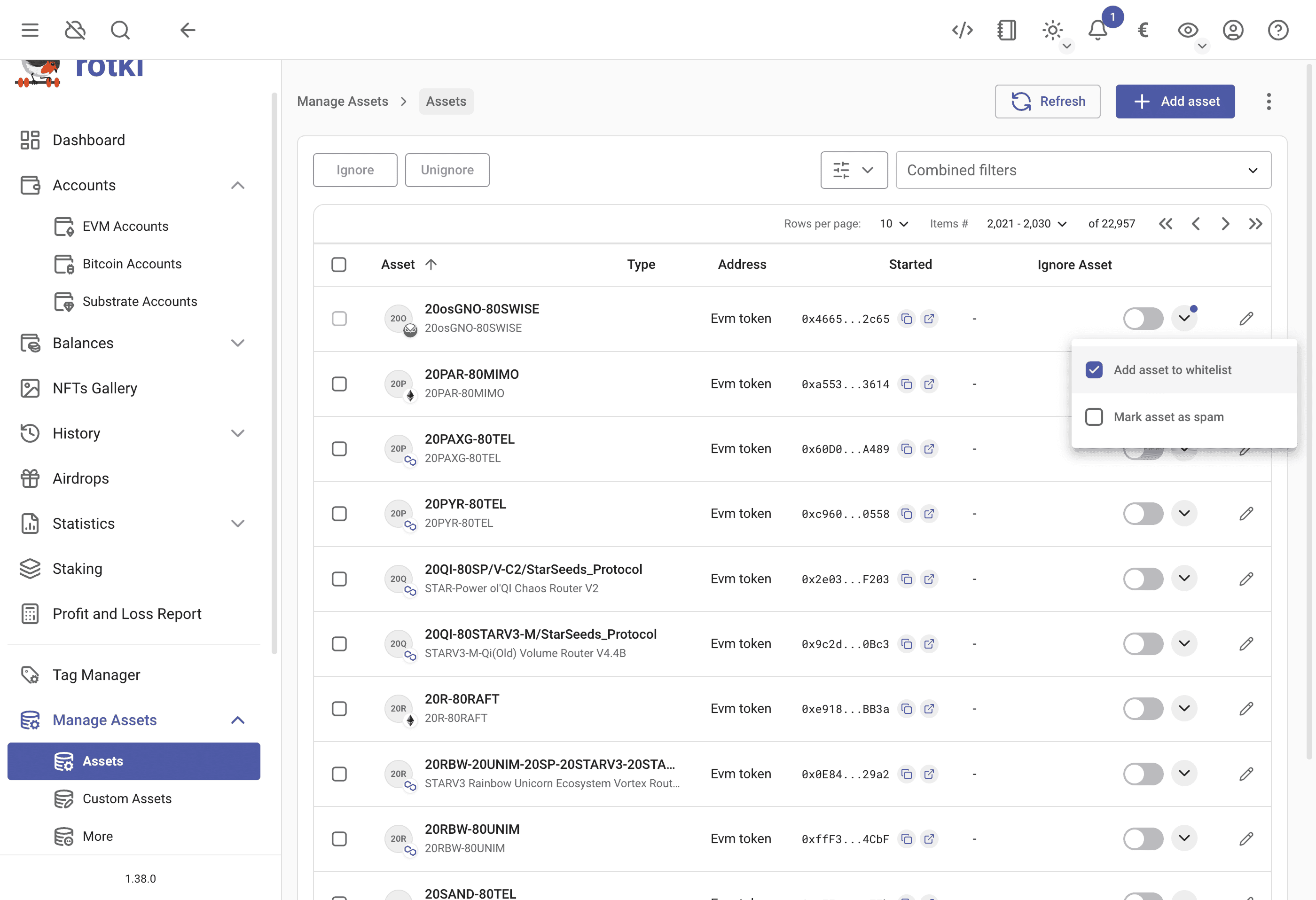
Task: Click the Unignore button
Action: click(x=447, y=170)
